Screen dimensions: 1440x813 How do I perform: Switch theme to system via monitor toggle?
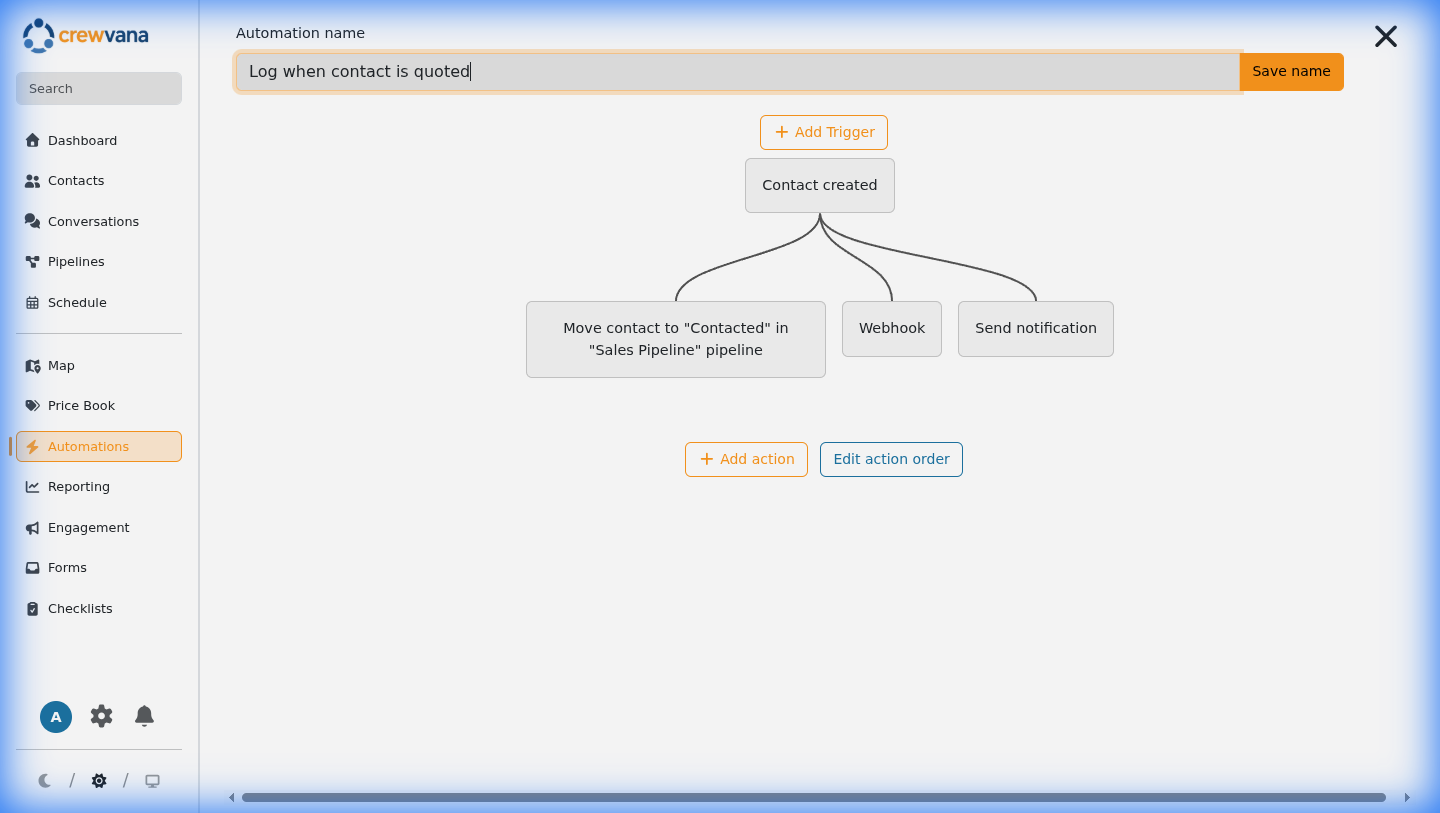pyautogui.click(x=152, y=780)
